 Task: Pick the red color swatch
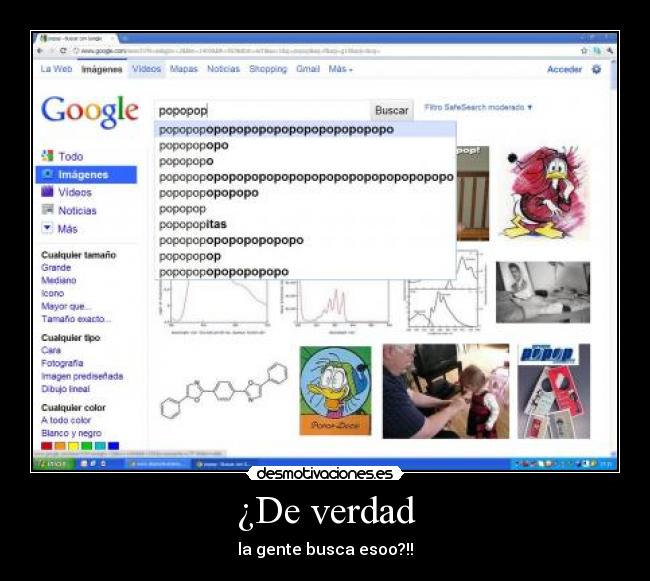(x=46, y=446)
